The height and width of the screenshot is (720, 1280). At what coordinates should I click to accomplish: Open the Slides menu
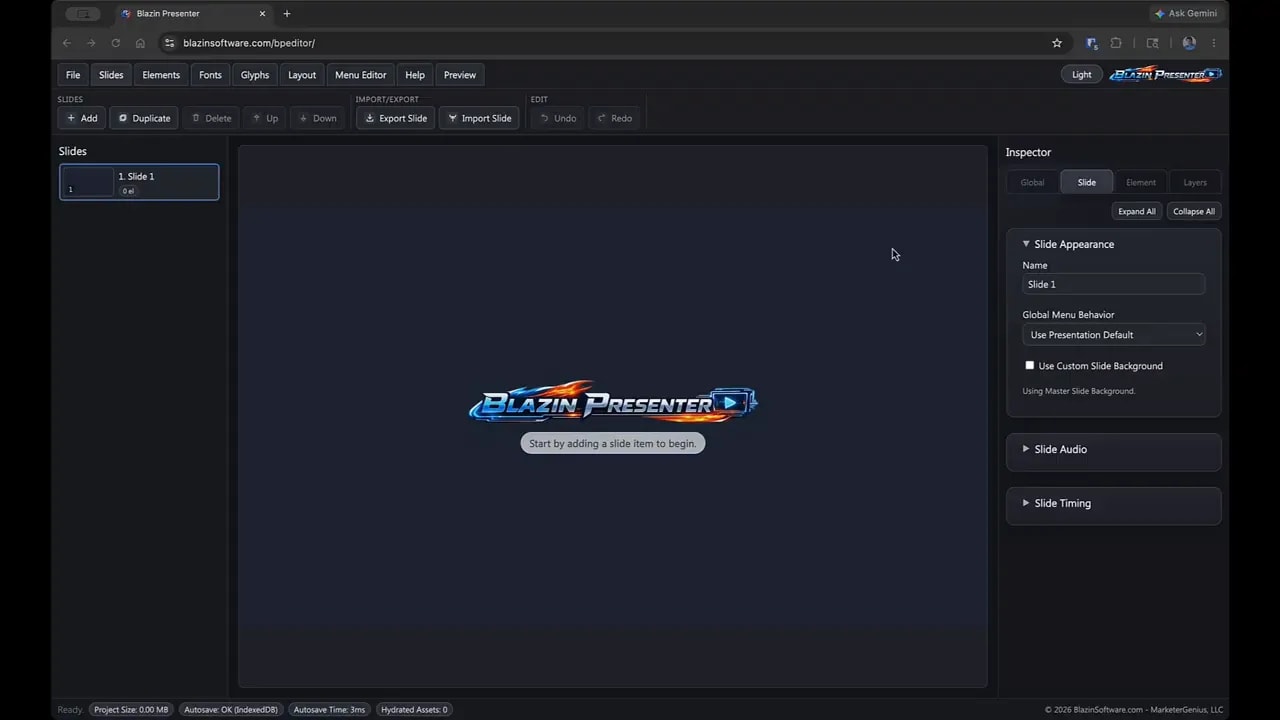click(x=111, y=75)
